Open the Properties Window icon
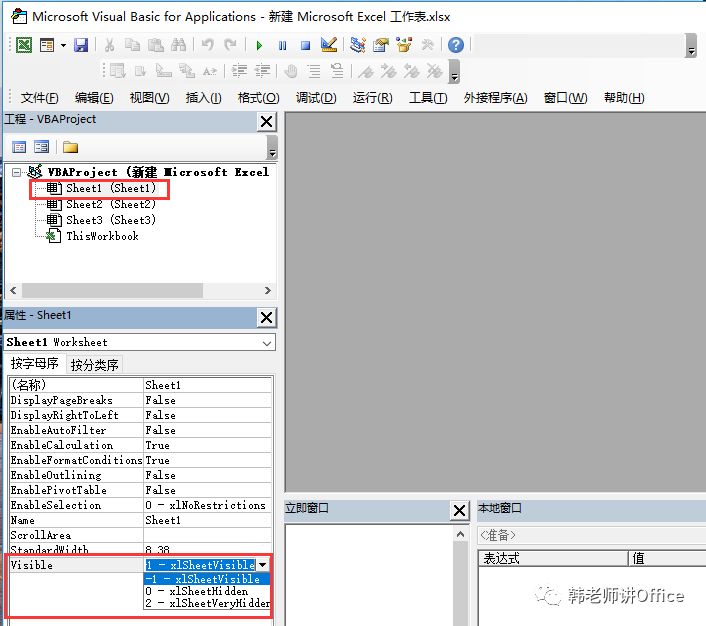This screenshot has height=626, width=706. coord(381,45)
